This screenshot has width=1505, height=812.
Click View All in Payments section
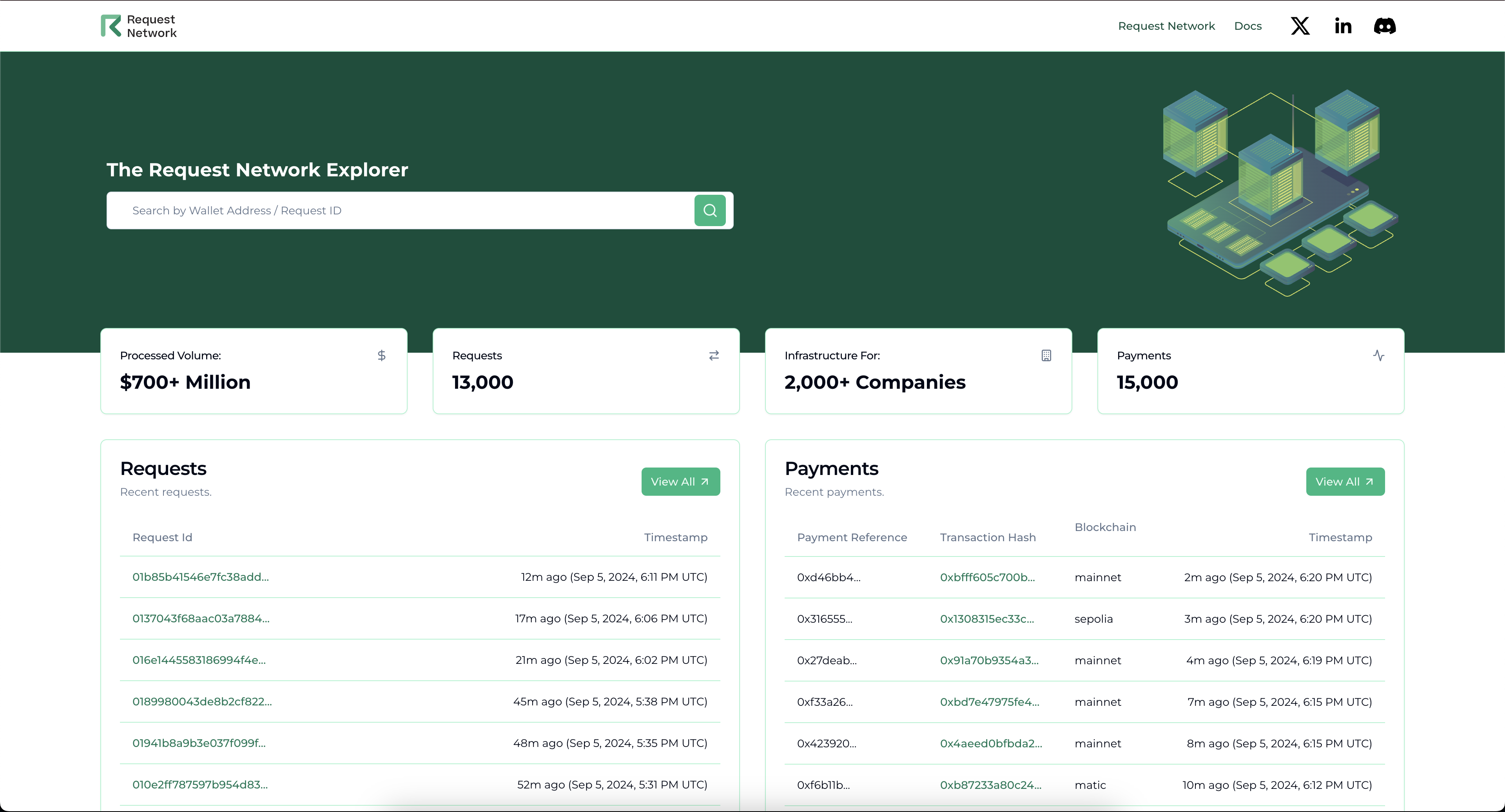point(1345,481)
